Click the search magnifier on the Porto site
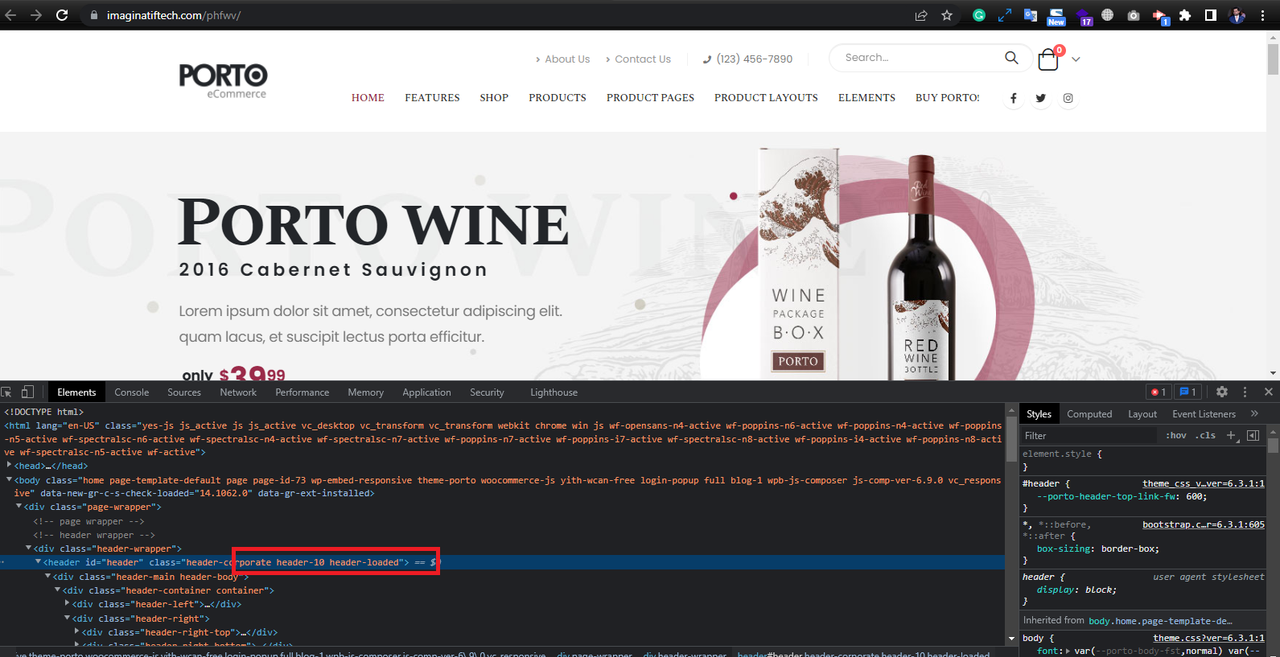The image size is (1280, 657). coord(1011,58)
